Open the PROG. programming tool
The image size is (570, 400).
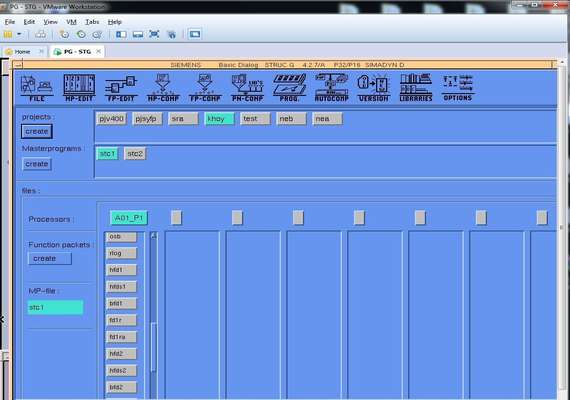pyautogui.click(x=289, y=88)
